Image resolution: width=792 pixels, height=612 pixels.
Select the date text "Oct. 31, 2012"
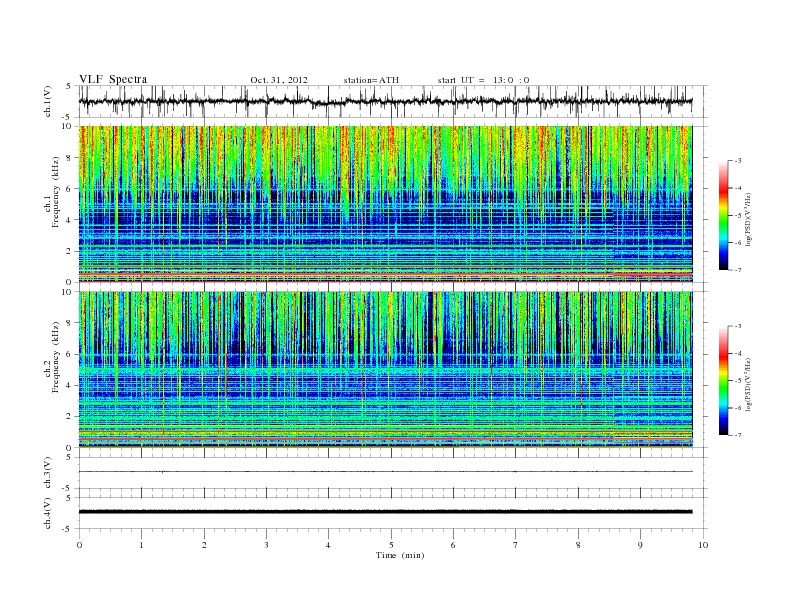tap(279, 80)
